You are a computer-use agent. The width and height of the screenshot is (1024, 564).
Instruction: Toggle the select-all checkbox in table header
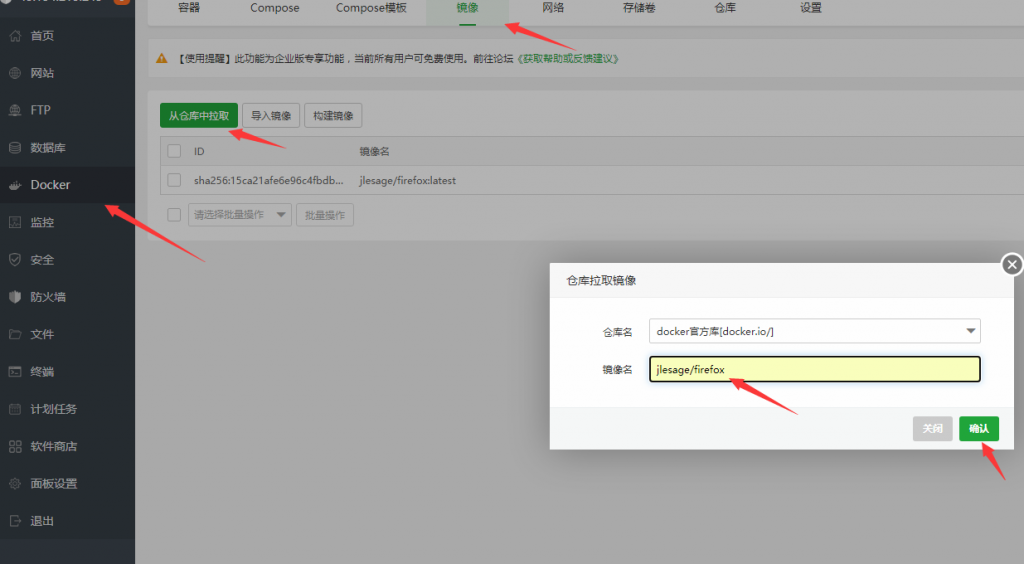pos(174,151)
